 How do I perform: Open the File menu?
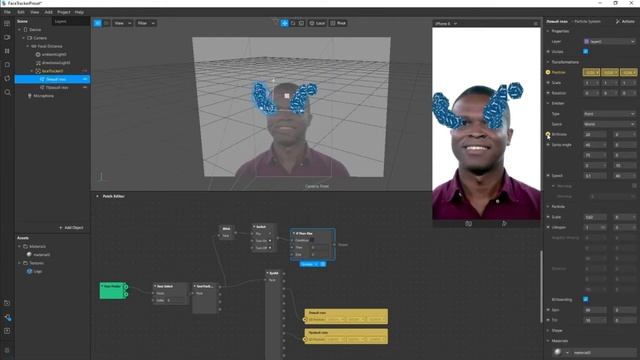click(x=7, y=12)
